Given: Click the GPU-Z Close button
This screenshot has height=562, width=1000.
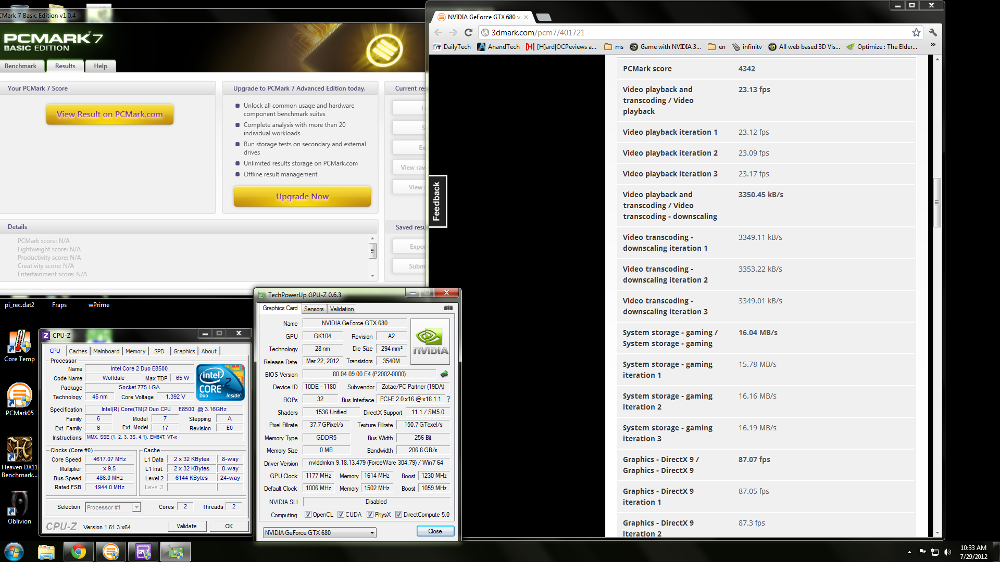Looking at the screenshot, I should pos(435,531).
